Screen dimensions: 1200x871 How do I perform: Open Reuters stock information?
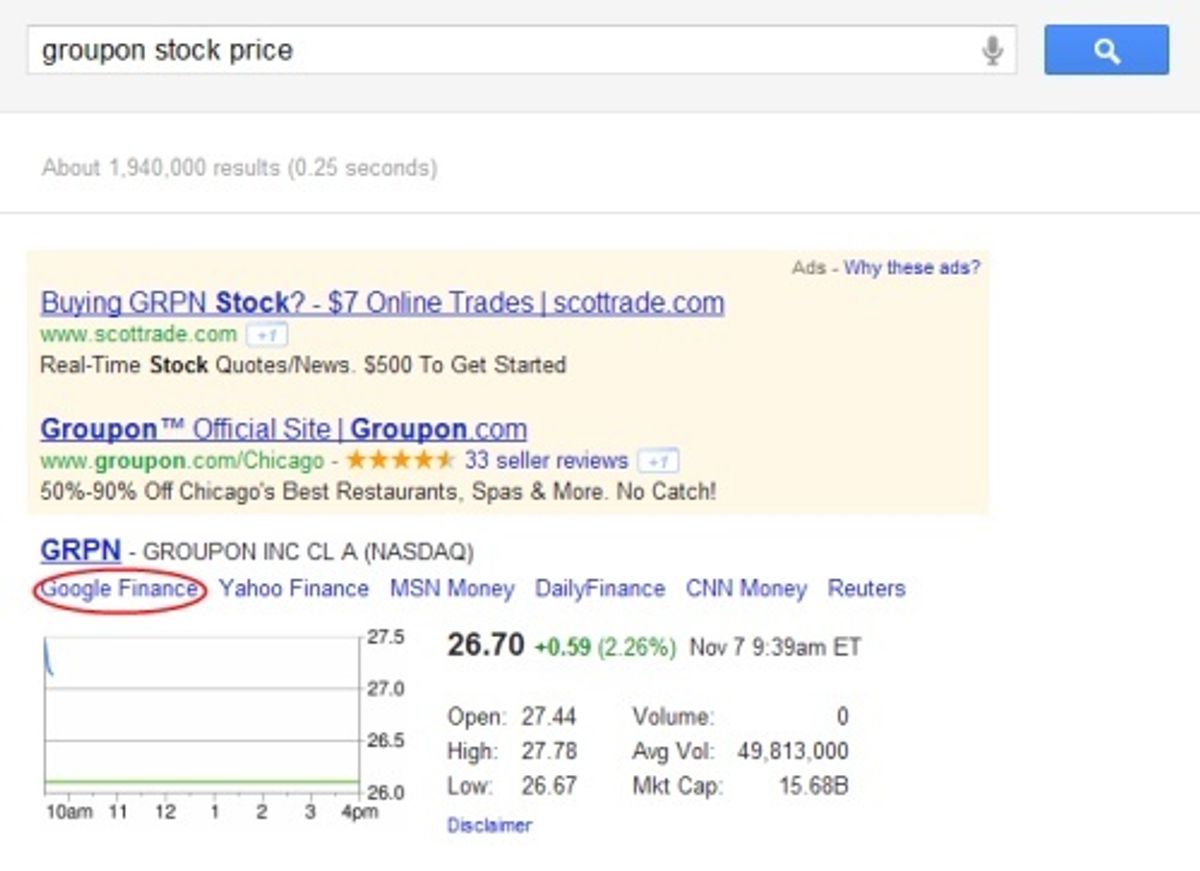(x=865, y=589)
